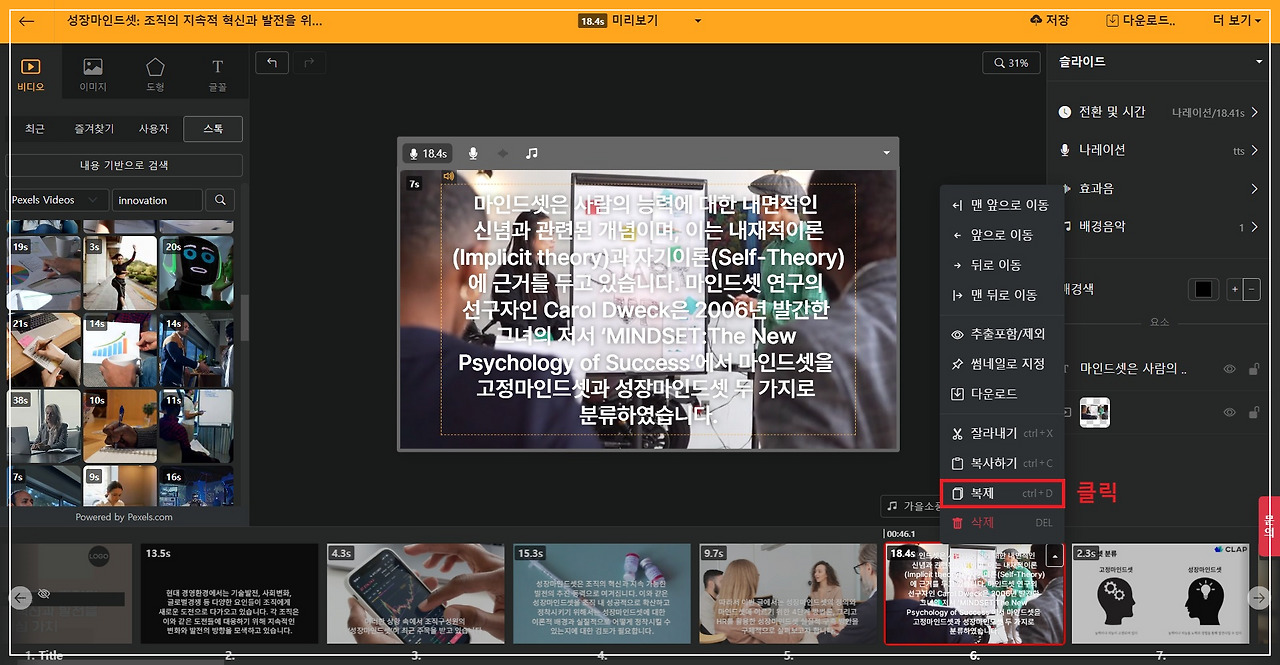Viewport: 1280px width, 665px height.
Task: Open the slide options arrow above the canvas
Action: pos(886,153)
